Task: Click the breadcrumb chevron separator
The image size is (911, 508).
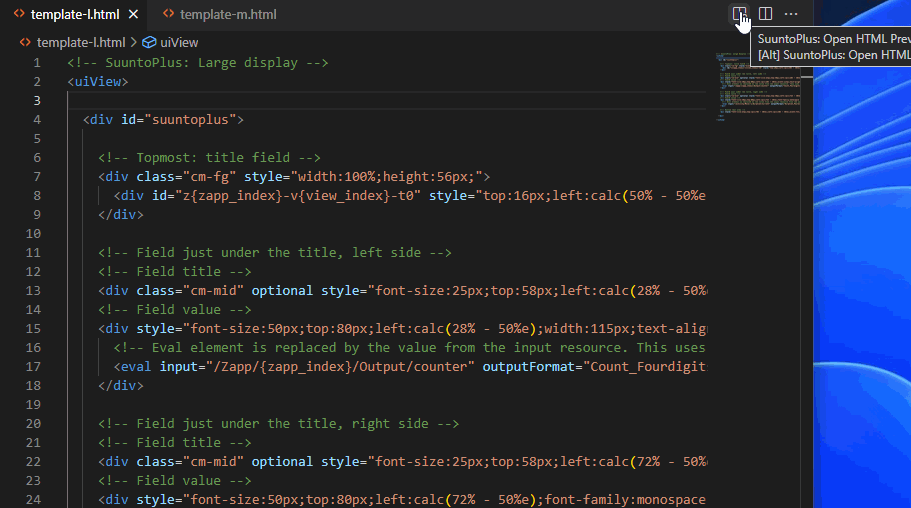Action: coord(134,42)
